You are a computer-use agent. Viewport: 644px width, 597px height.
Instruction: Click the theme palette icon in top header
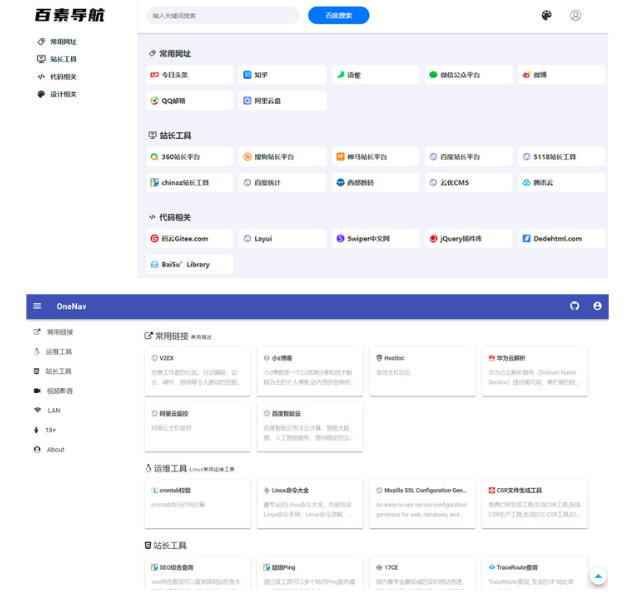[546, 15]
